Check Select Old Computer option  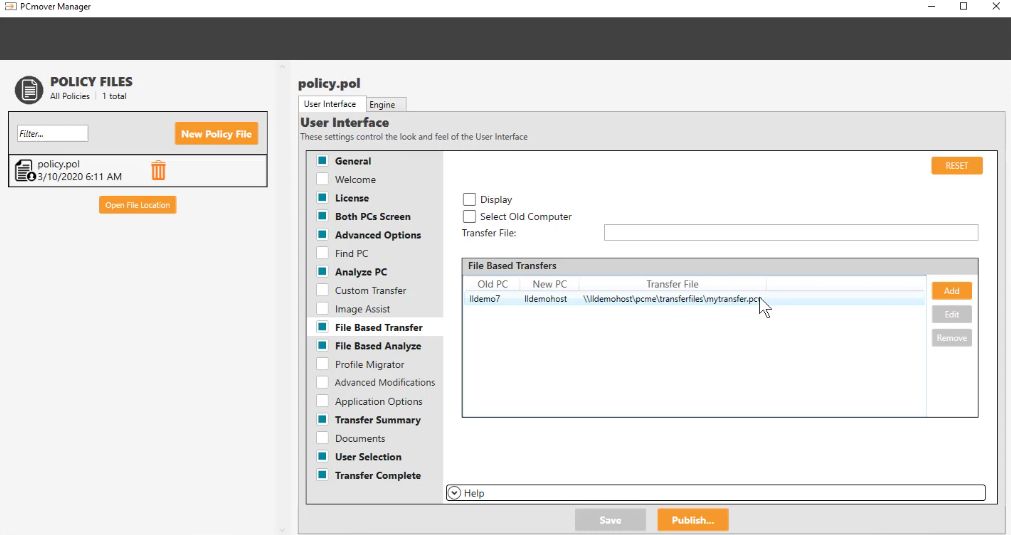click(x=469, y=217)
